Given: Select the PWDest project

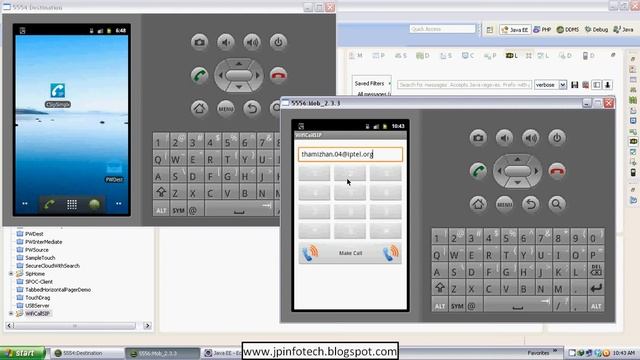Looking at the screenshot, I should coord(34,234).
